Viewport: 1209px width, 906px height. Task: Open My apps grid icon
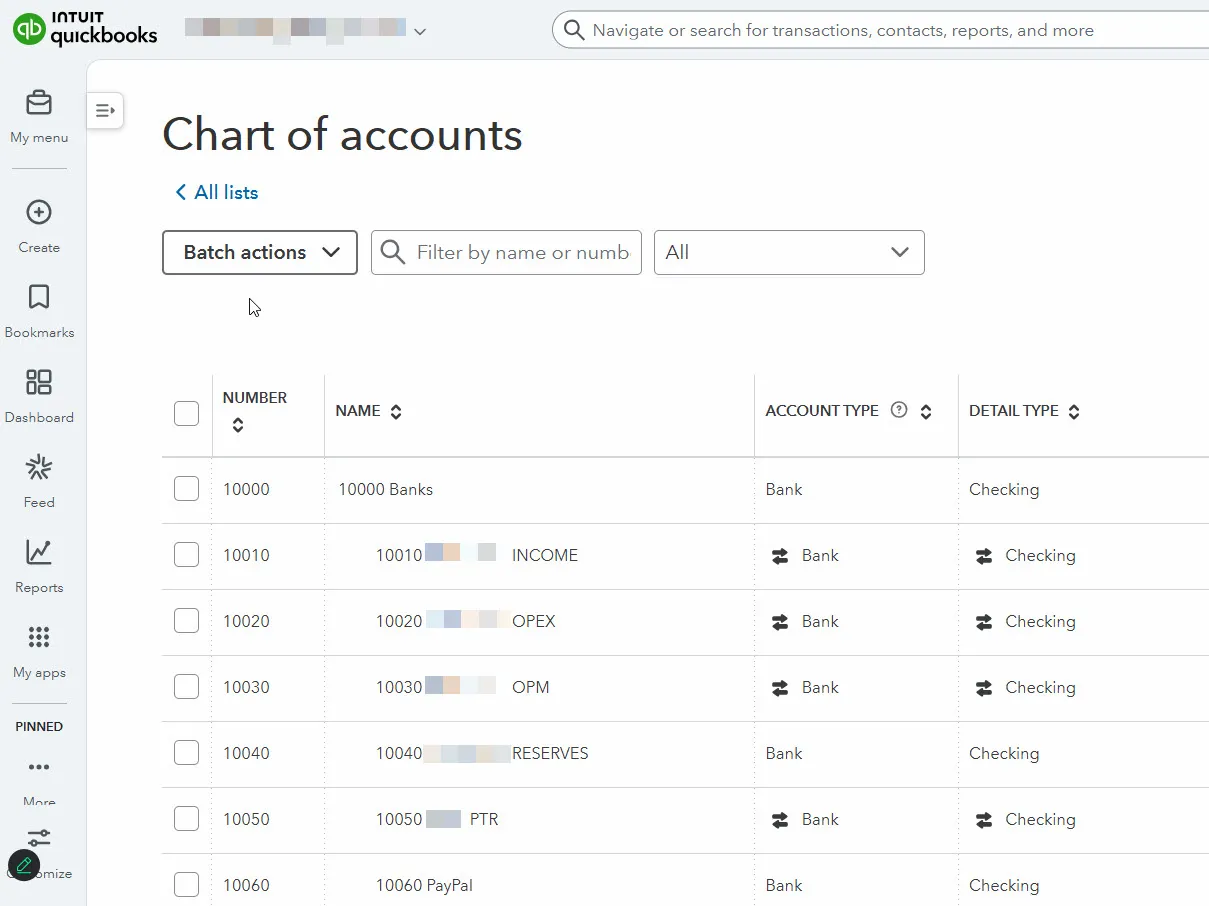click(x=39, y=638)
